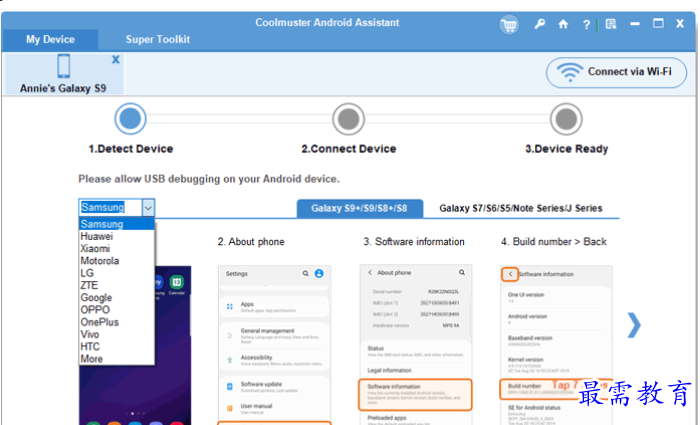Maximize the Coolmuster window
Viewport: 700px width, 425px height.
pos(658,24)
